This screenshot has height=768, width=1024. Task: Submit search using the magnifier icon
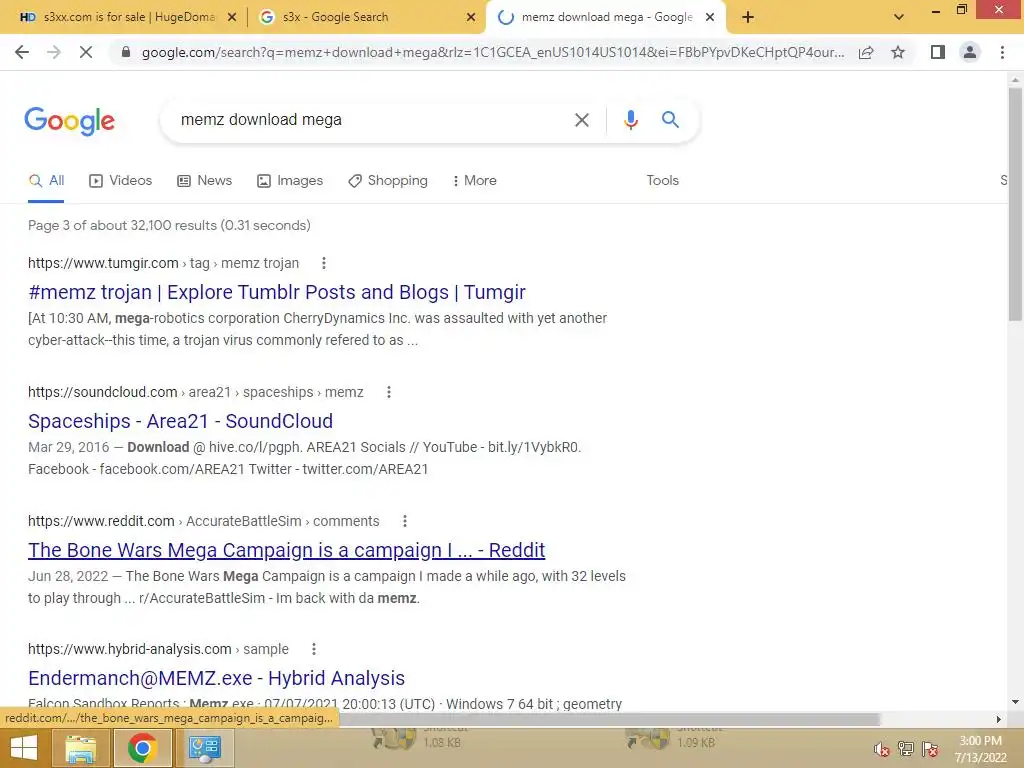(x=670, y=120)
